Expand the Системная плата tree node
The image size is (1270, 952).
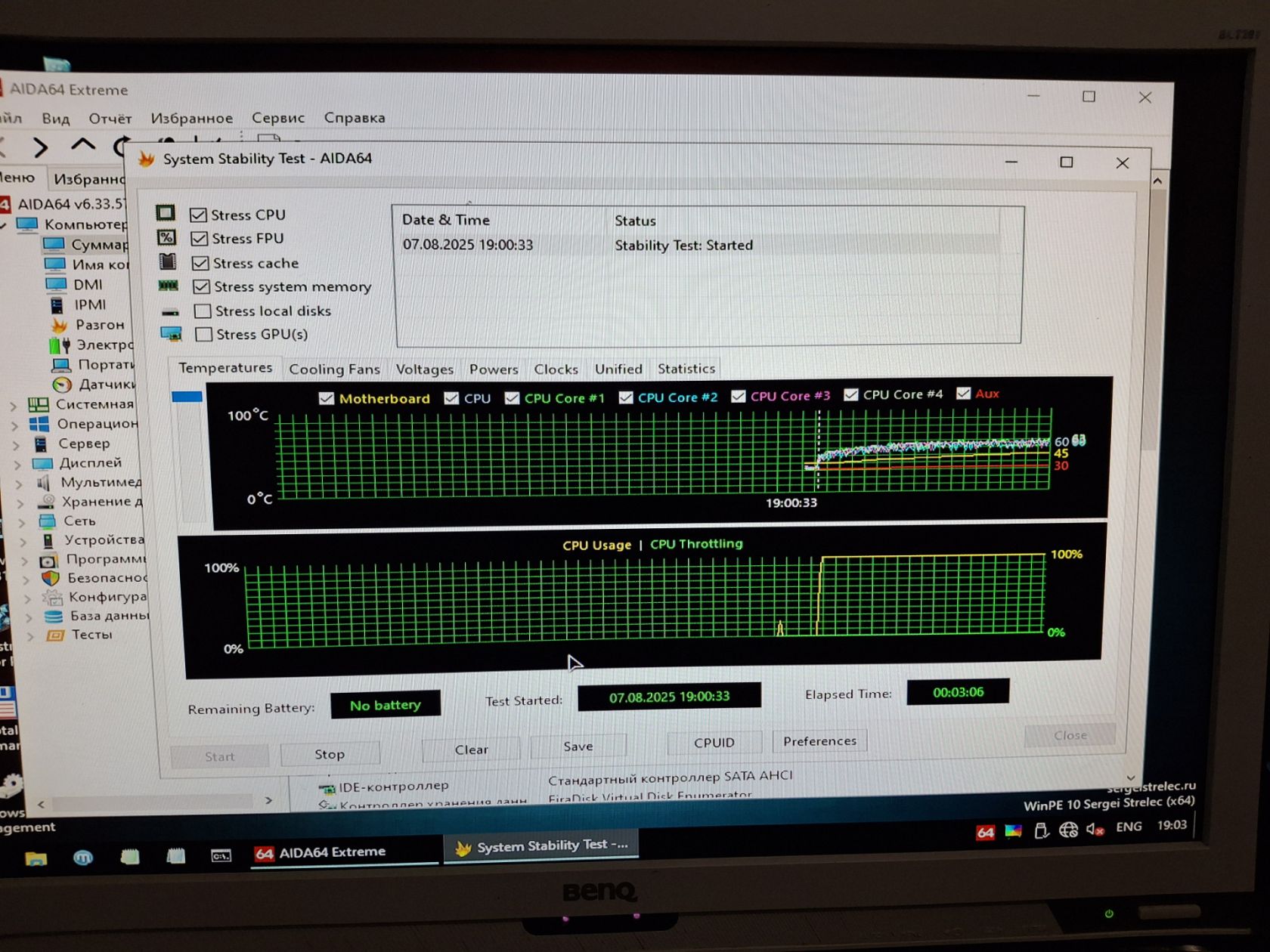13,406
